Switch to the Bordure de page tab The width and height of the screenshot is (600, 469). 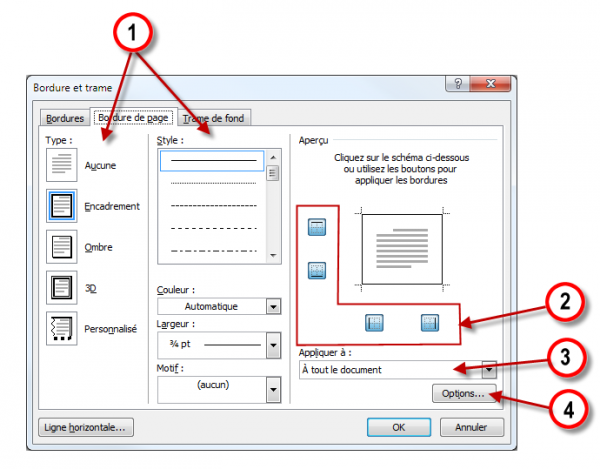click(x=133, y=117)
